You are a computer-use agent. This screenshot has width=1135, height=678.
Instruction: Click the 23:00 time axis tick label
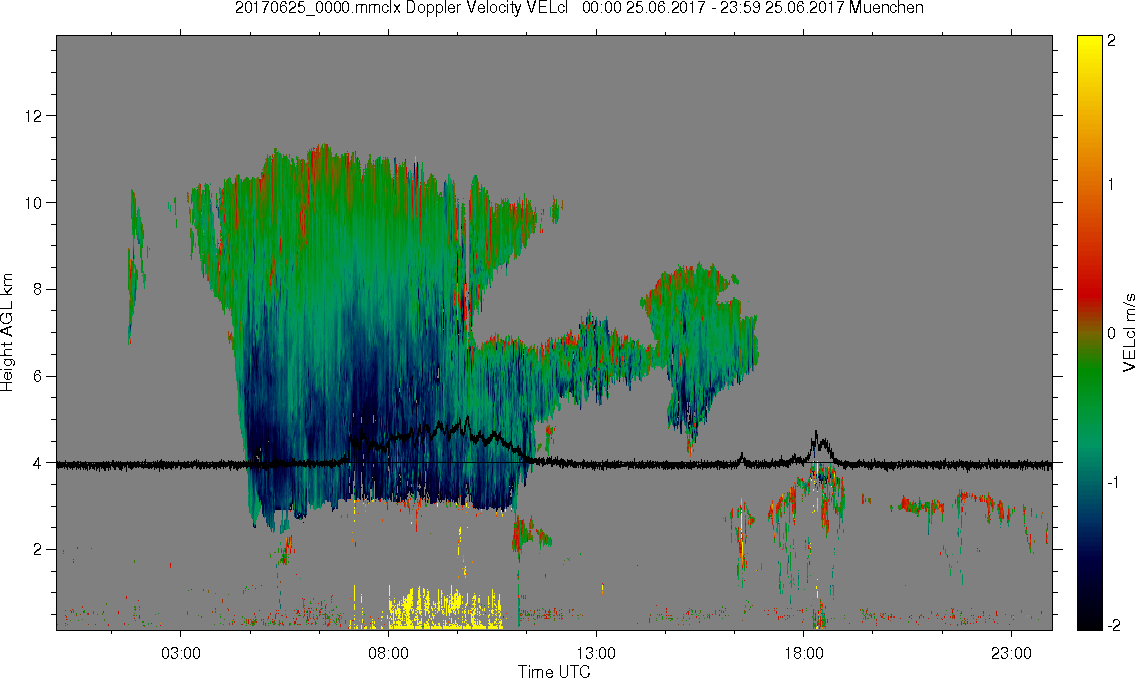[x=1011, y=653]
